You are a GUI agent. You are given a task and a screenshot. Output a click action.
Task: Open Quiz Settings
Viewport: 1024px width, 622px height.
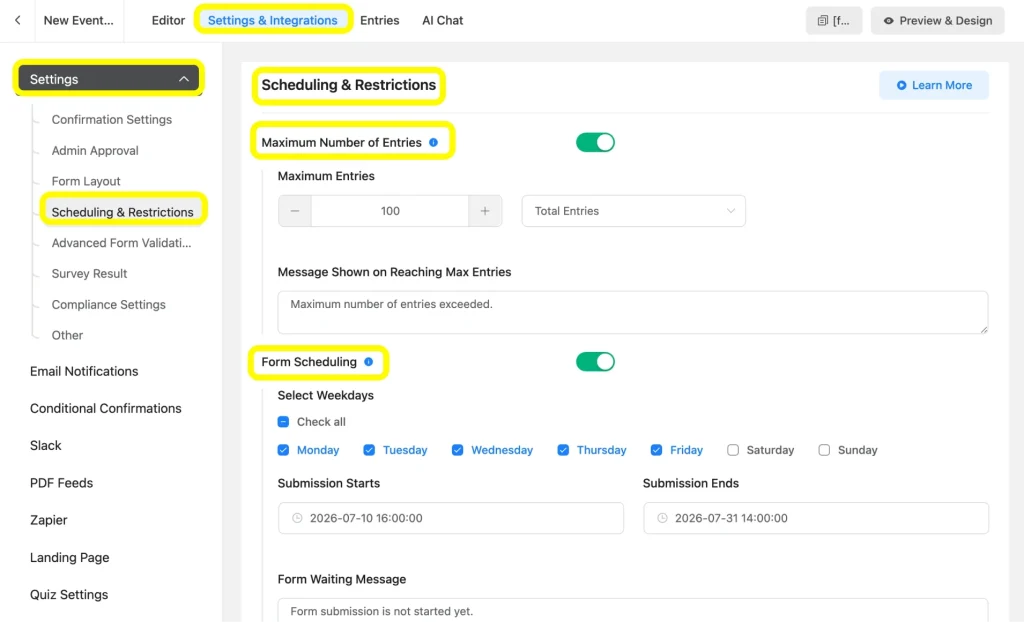coord(69,595)
